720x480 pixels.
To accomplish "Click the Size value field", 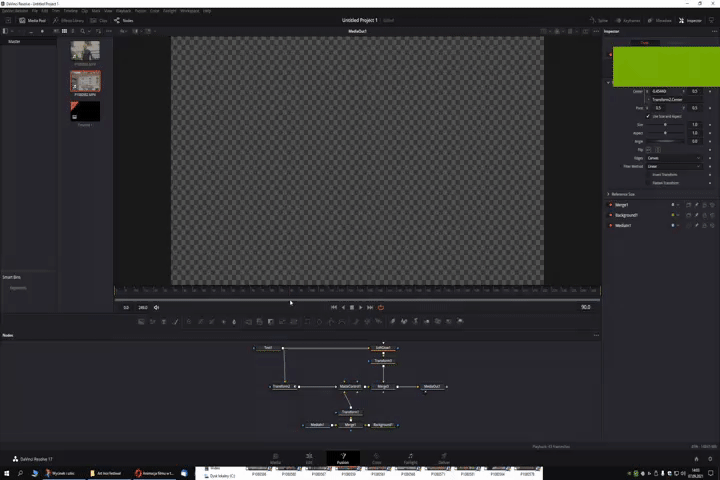I will click(695, 124).
